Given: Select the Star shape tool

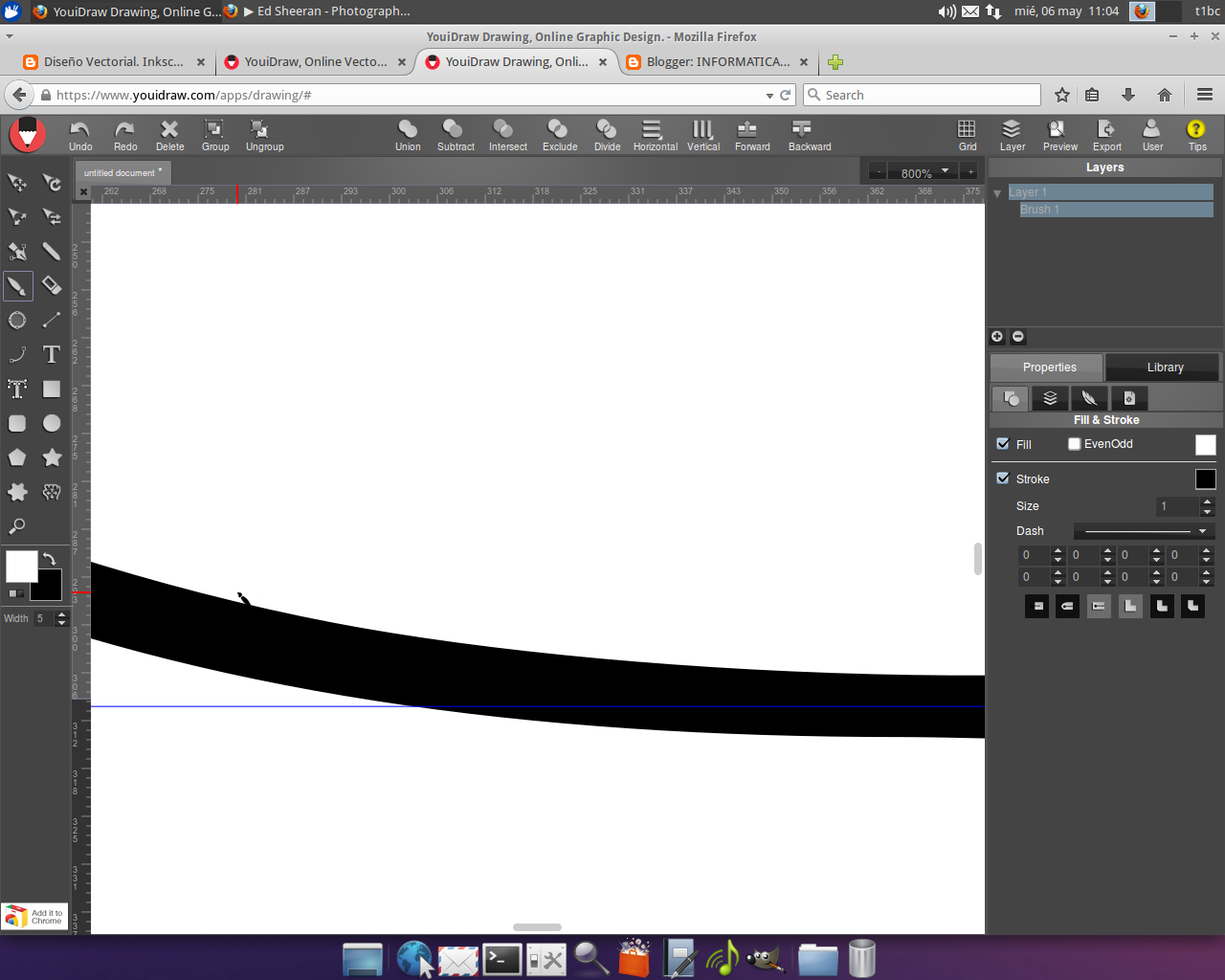Looking at the screenshot, I should click(51, 457).
